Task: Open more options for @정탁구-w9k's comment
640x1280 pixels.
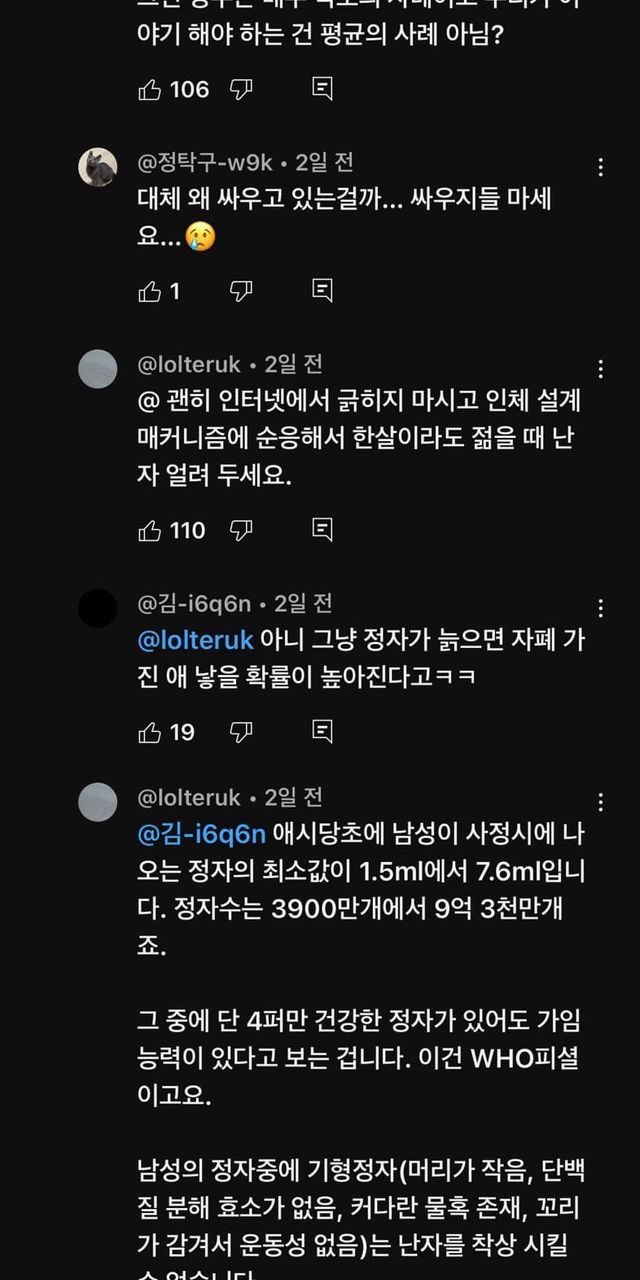Action: pyautogui.click(x=600, y=167)
